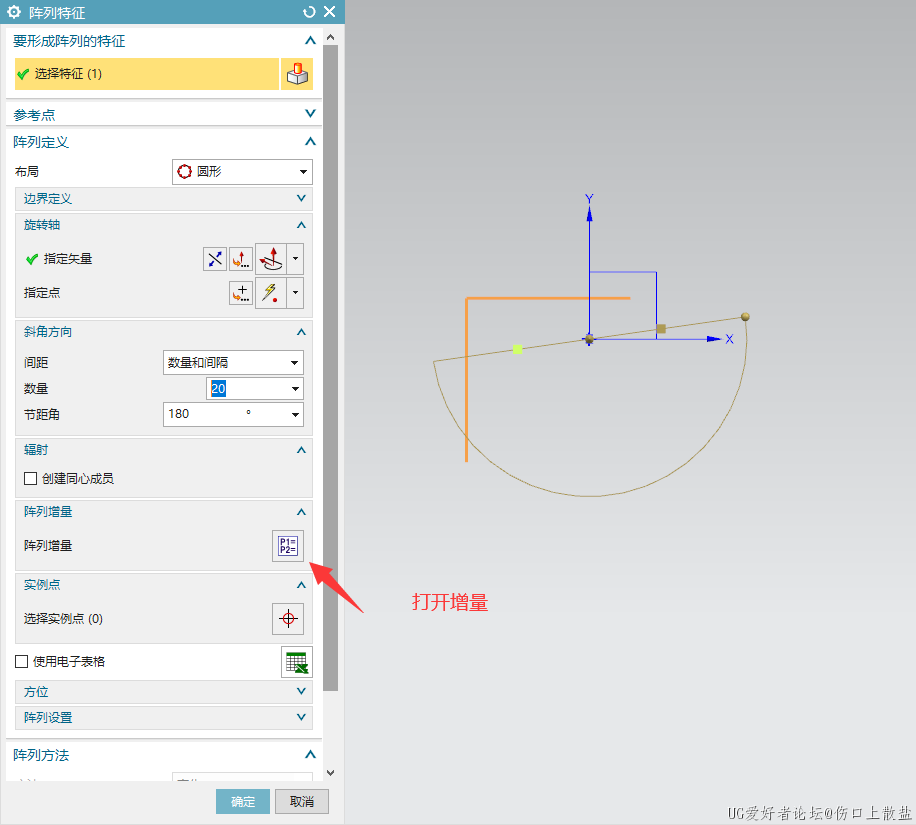Click the 阵列增量 pattern increment icon
Screen dimensions: 916x825
tap(288, 546)
